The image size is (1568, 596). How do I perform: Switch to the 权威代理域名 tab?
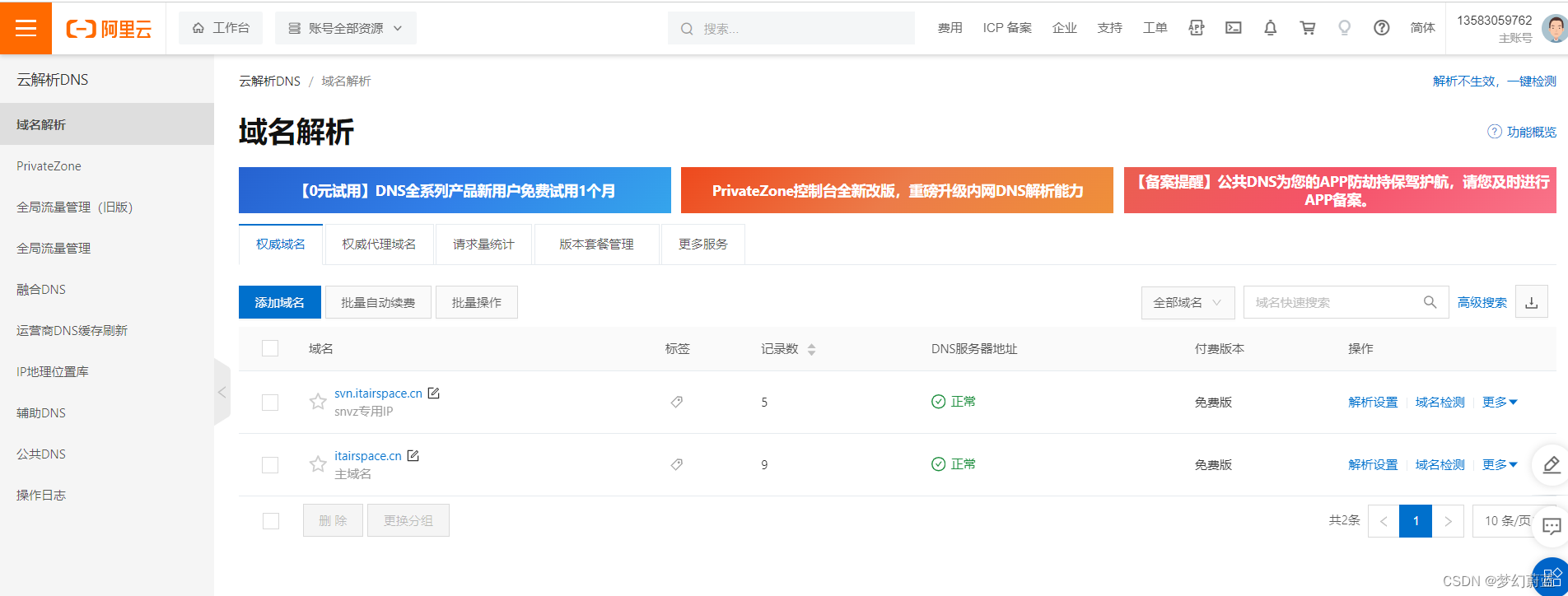coord(379,244)
